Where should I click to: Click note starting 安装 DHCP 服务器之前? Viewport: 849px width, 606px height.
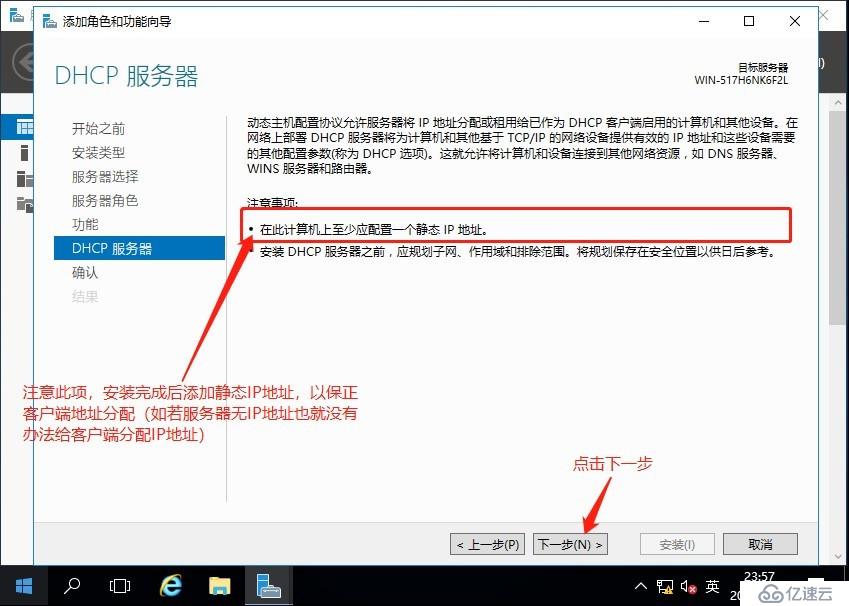click(518, 251)
